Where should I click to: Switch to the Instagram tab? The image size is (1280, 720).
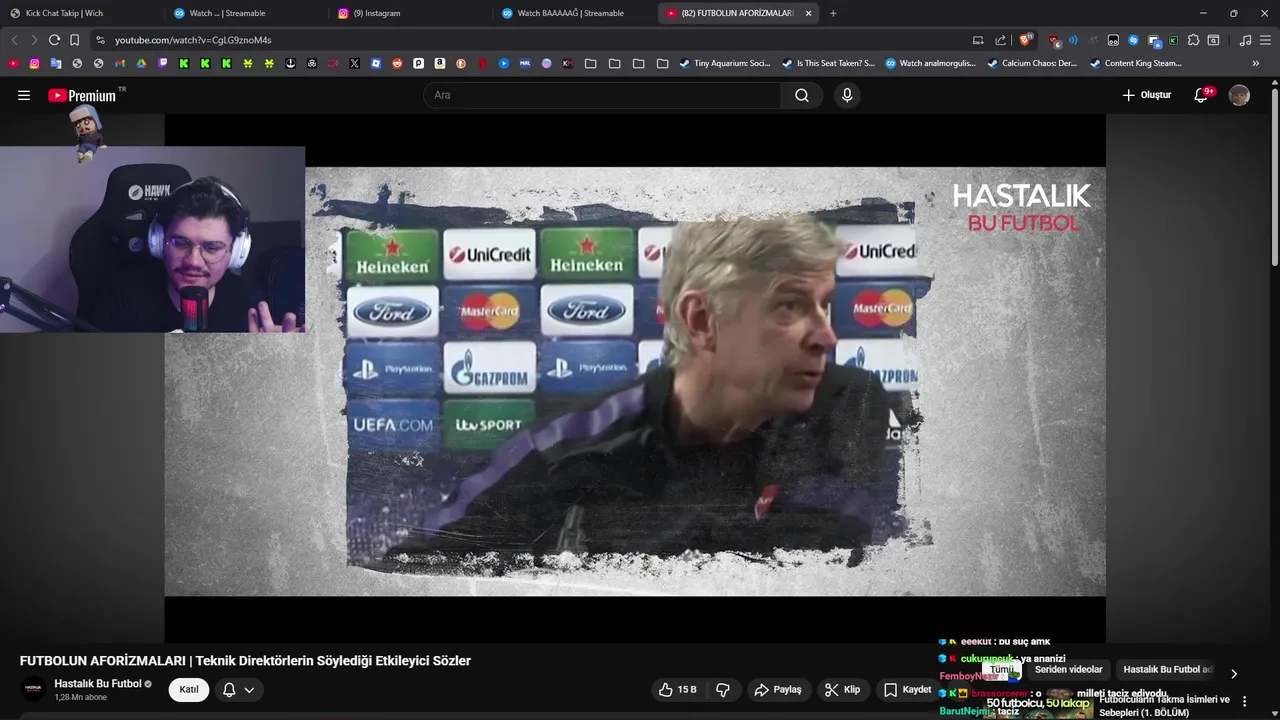coord(410,13)
